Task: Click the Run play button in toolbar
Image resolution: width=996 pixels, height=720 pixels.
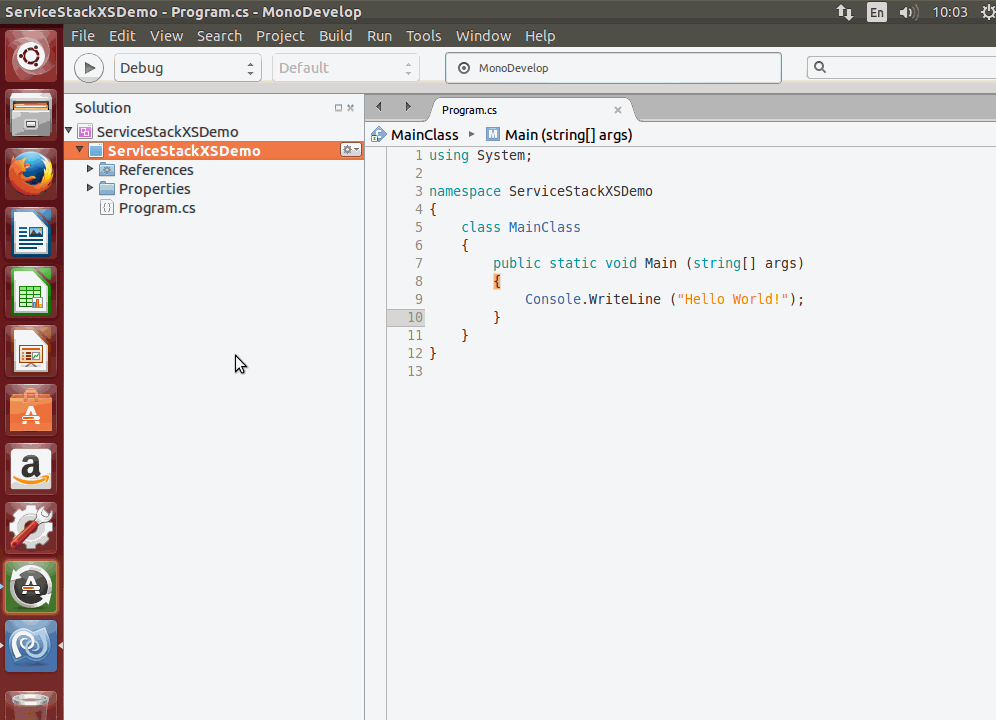Action: (89, 68)
